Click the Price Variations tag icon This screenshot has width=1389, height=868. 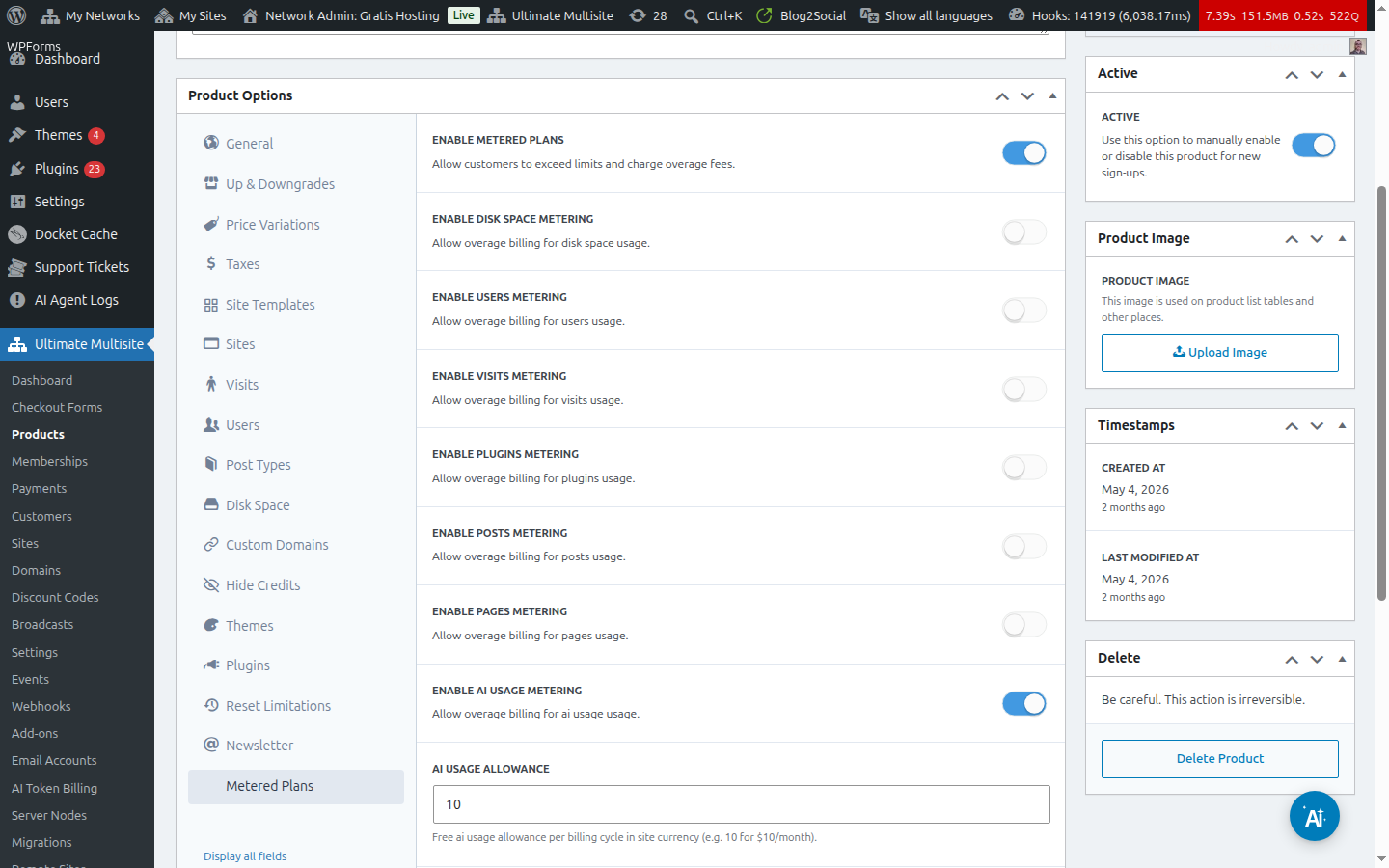coord(211,224)
